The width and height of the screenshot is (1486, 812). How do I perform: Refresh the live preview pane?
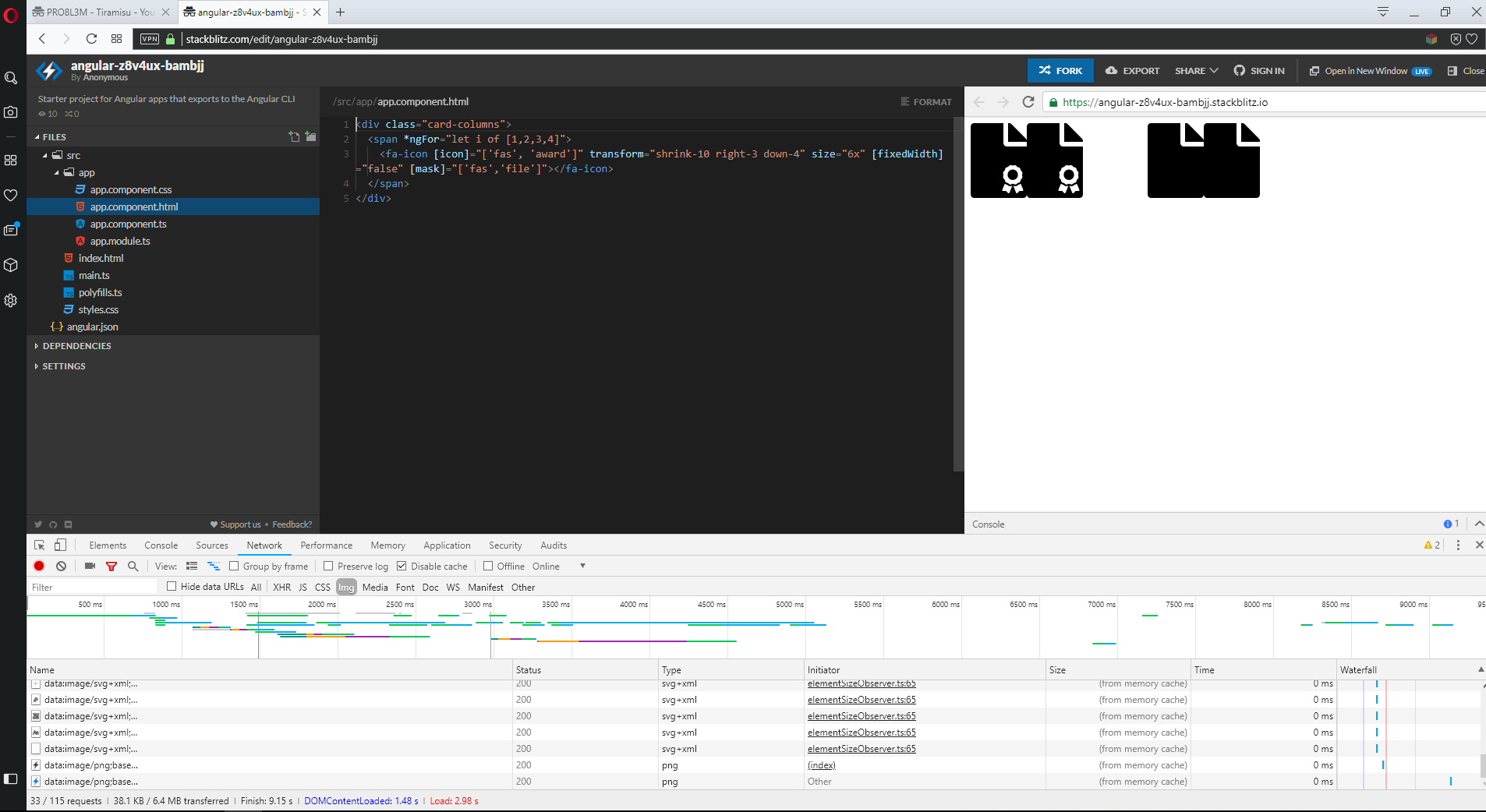tap(1028, 101)
